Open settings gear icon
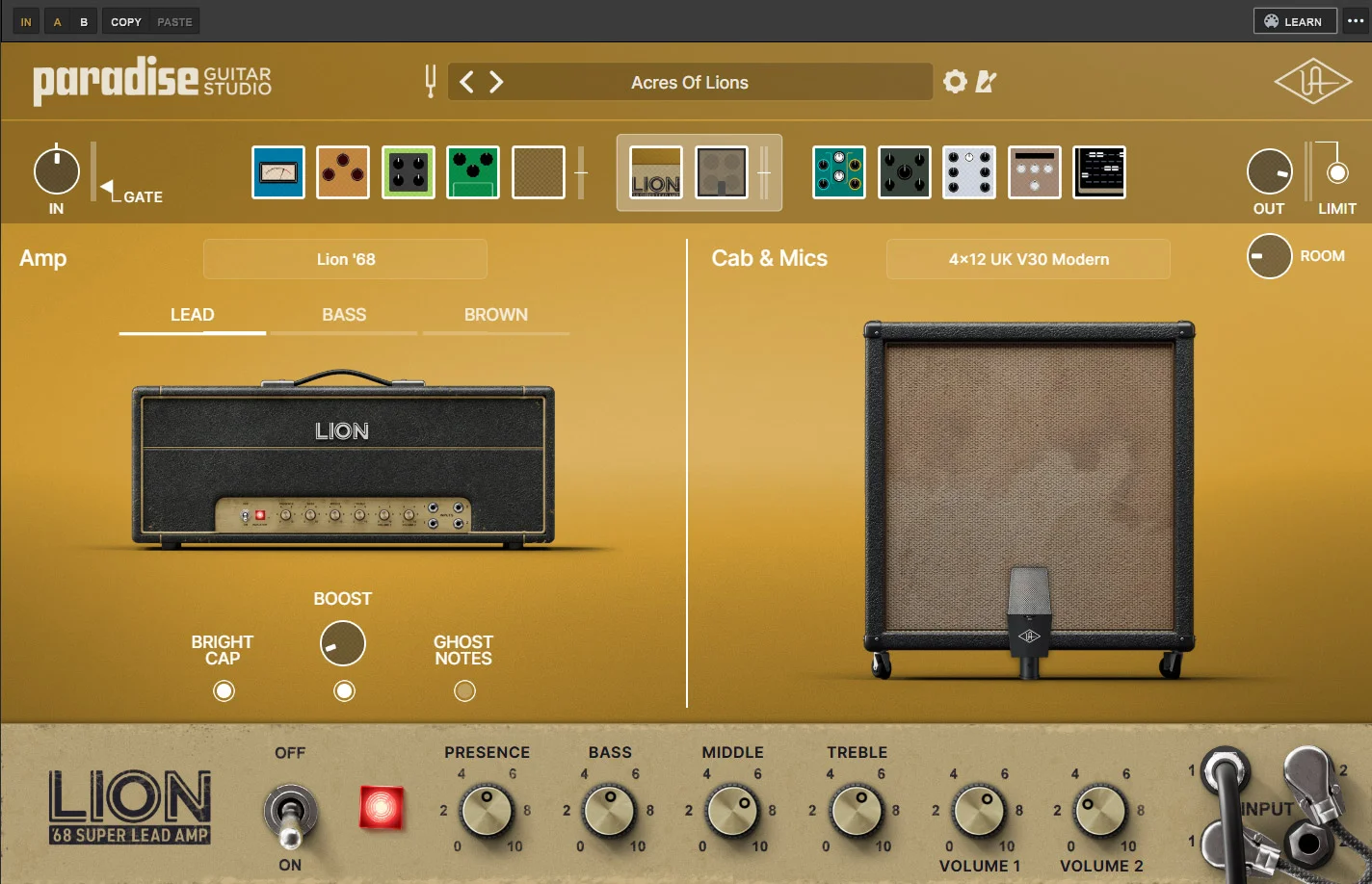The image size is (1372, 884). coord(955,82)
